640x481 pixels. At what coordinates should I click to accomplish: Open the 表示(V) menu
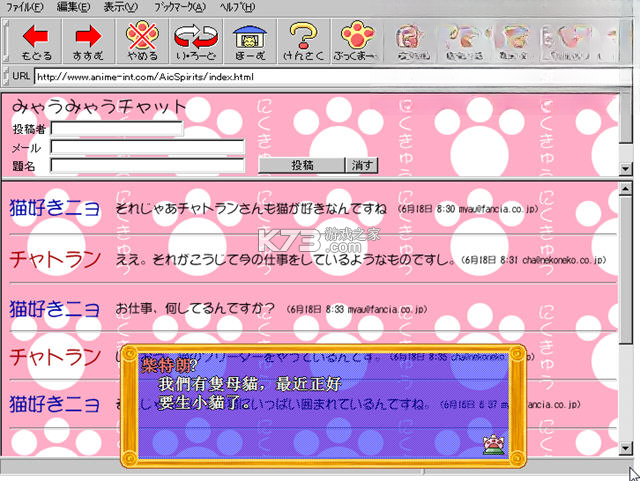tap(121, 7)
